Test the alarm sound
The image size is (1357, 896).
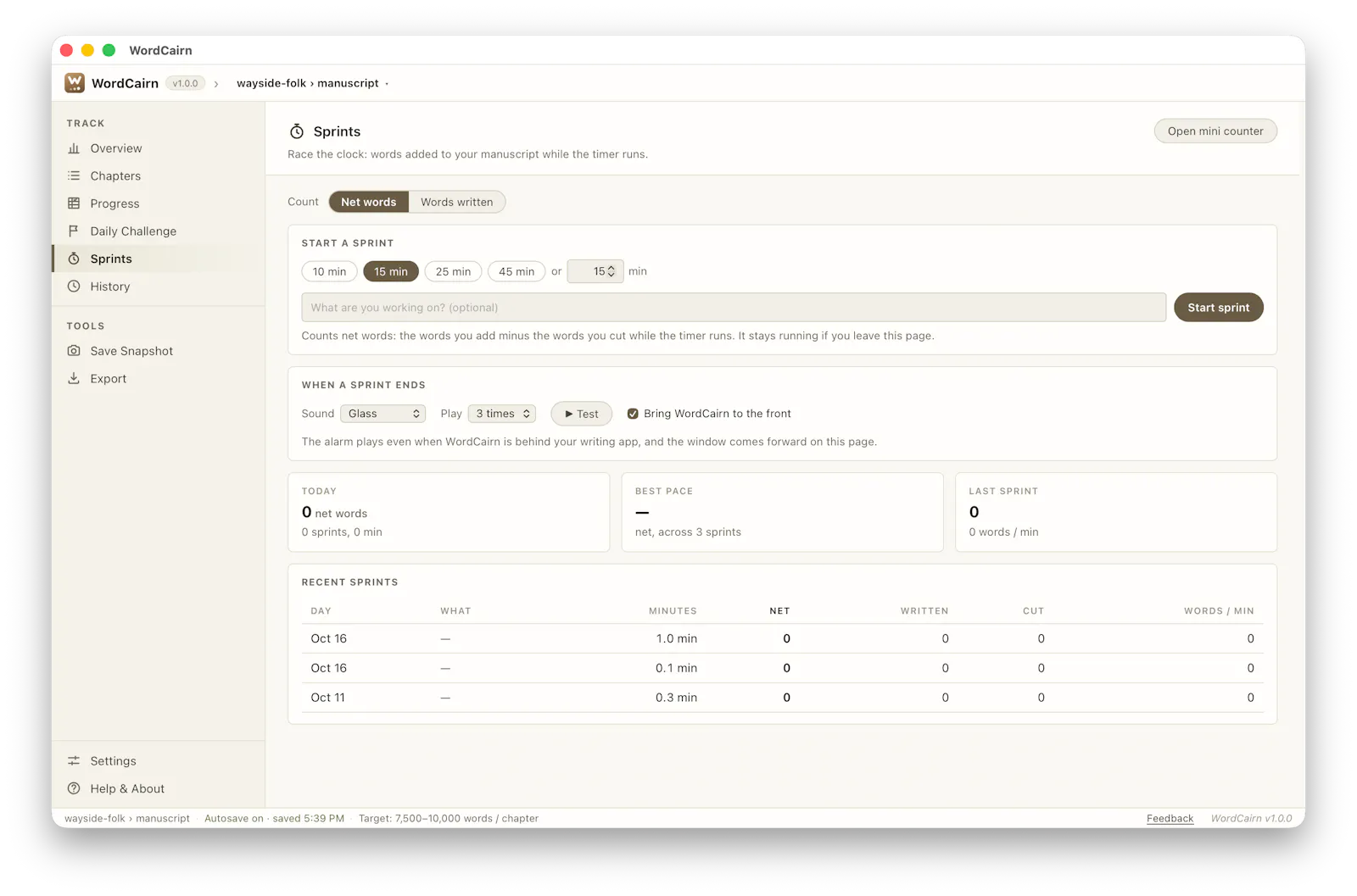(x=582, y=414)
